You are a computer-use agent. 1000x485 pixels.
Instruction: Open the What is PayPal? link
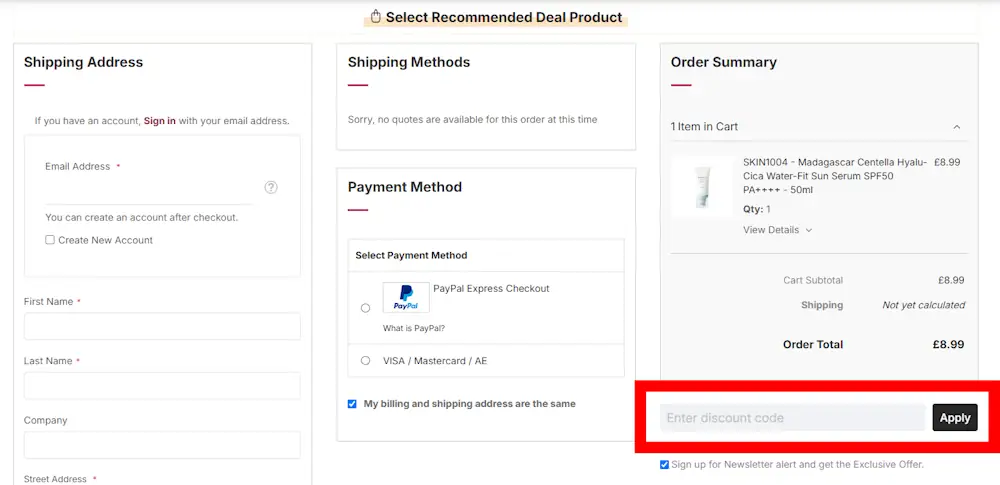414,328
